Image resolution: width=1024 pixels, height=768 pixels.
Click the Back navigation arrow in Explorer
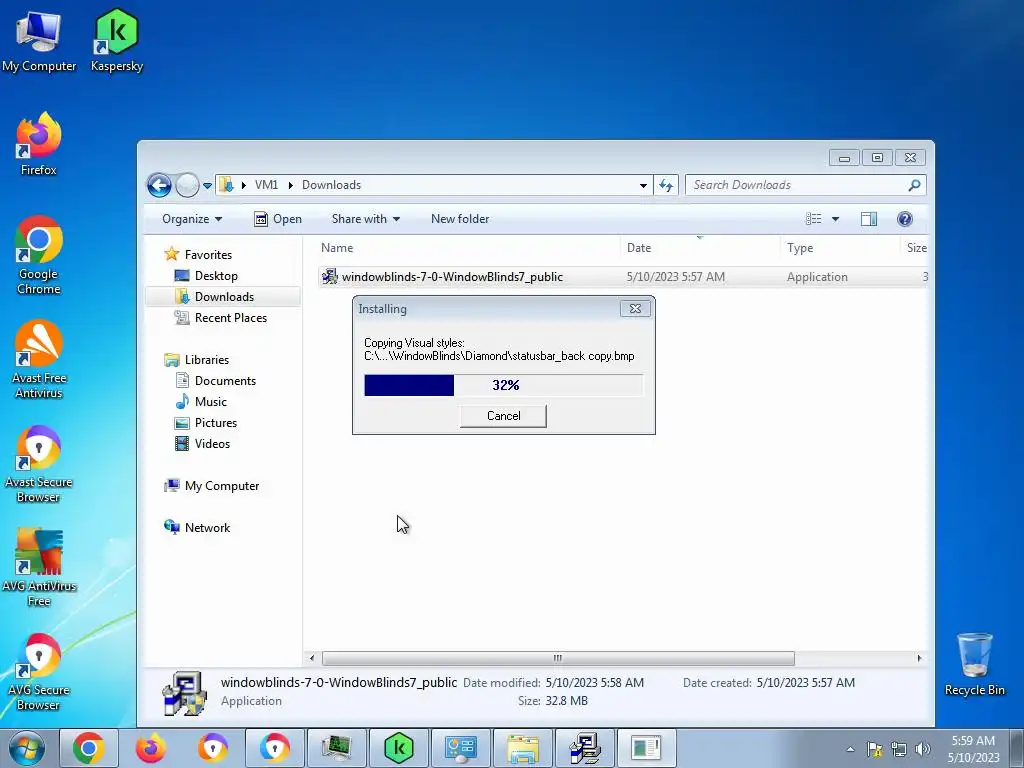click(x=159, y=185)
